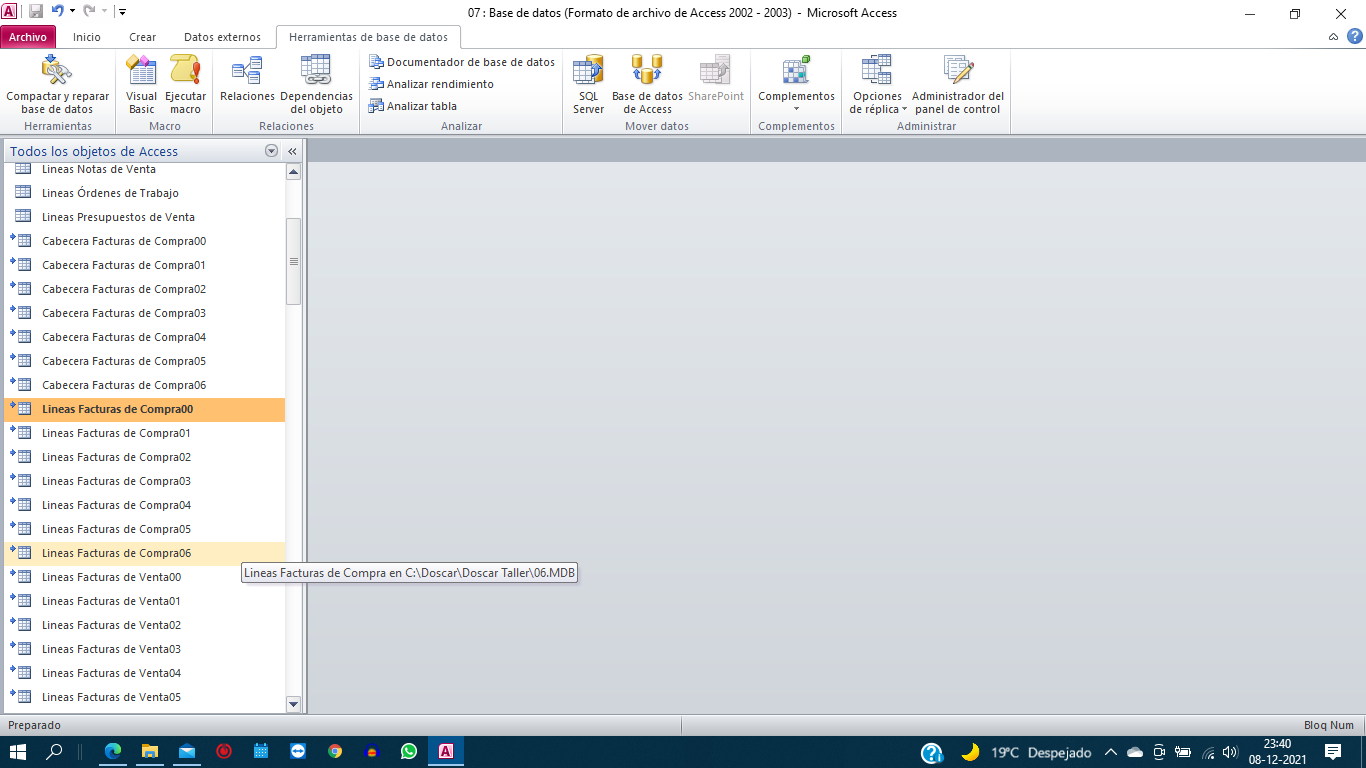Select Cabecera Facturas de Compra05
This screenshot has height=768, width=1366.
coord(144,361)
